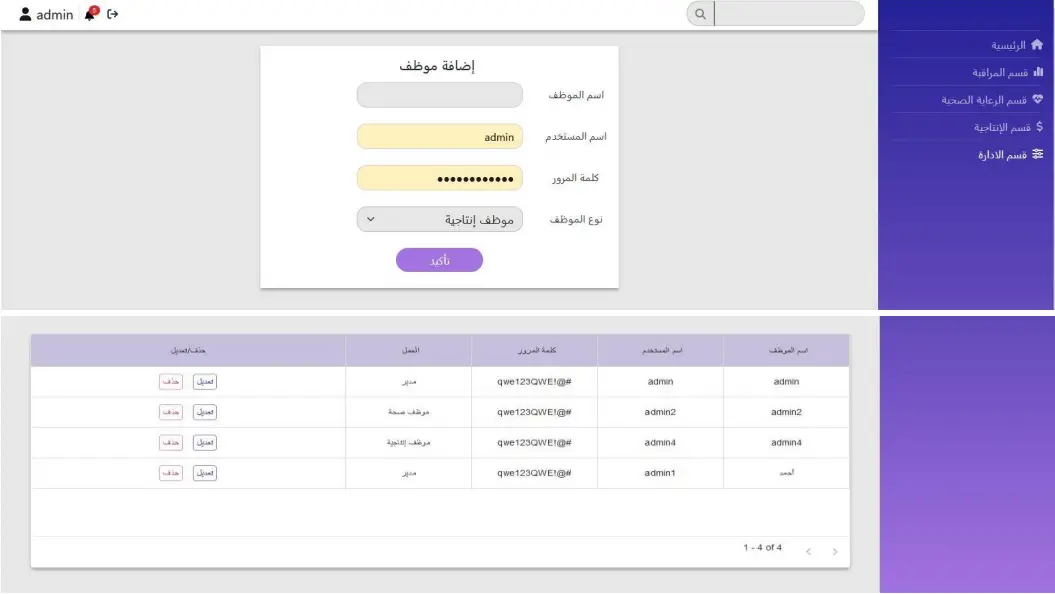The width and height of the screenshot is (1055, 594).
Task: Click حذف to delete the admin4 row
Action: tap(171, 441)
